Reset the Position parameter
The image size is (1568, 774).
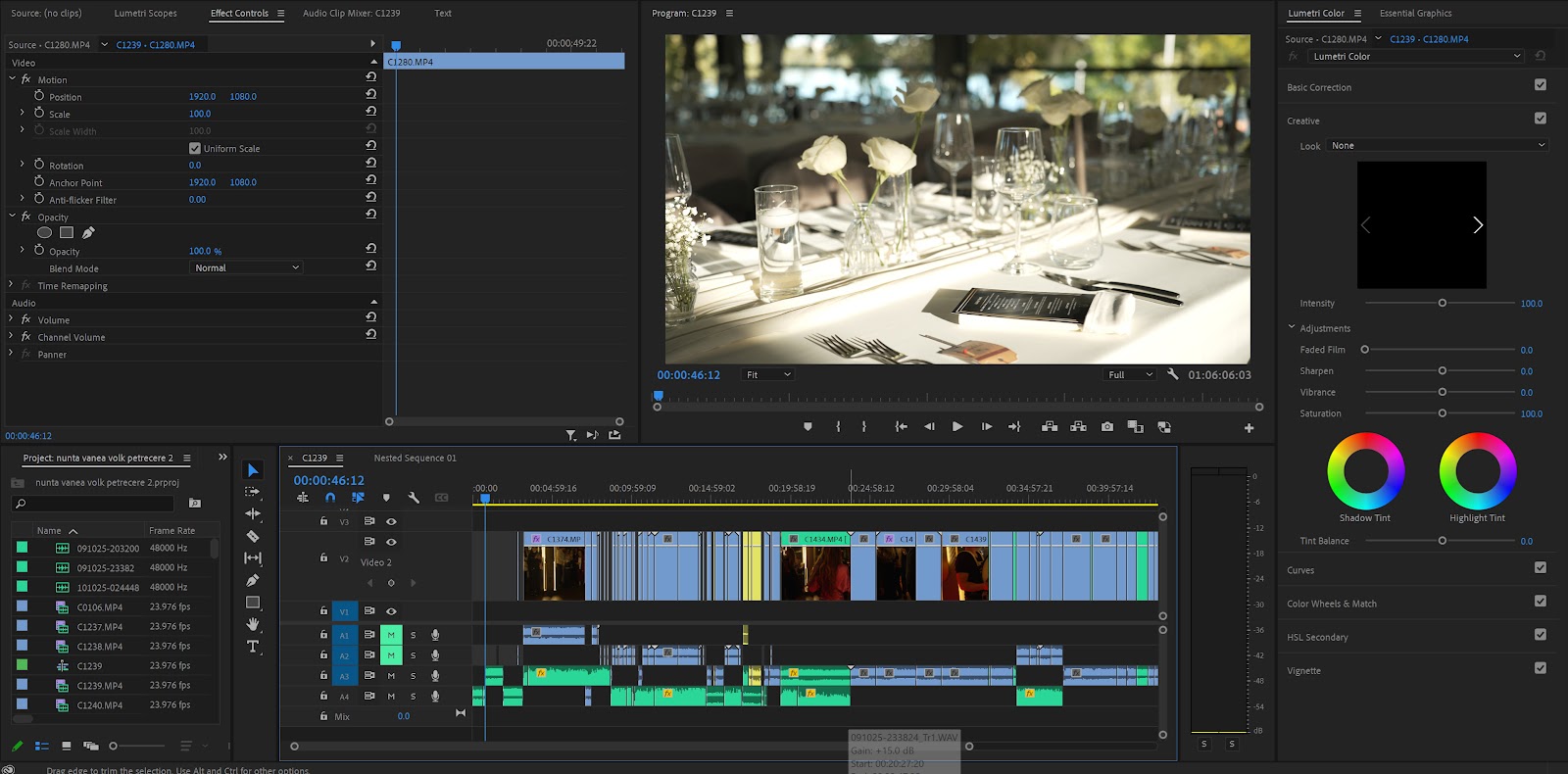click(x=370, y=94)
